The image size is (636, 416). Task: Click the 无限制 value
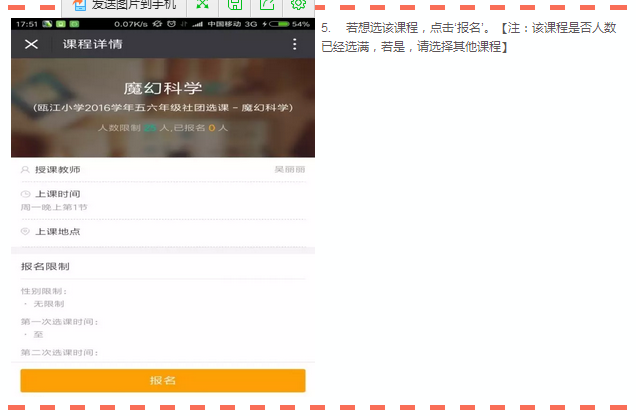[49, 304]
